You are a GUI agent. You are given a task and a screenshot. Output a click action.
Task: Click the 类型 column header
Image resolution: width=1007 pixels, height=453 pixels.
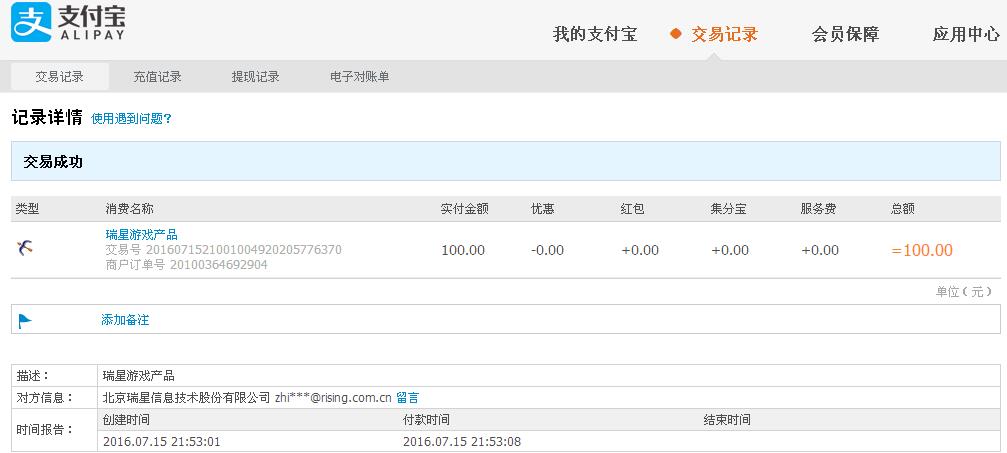coord(28,209)
